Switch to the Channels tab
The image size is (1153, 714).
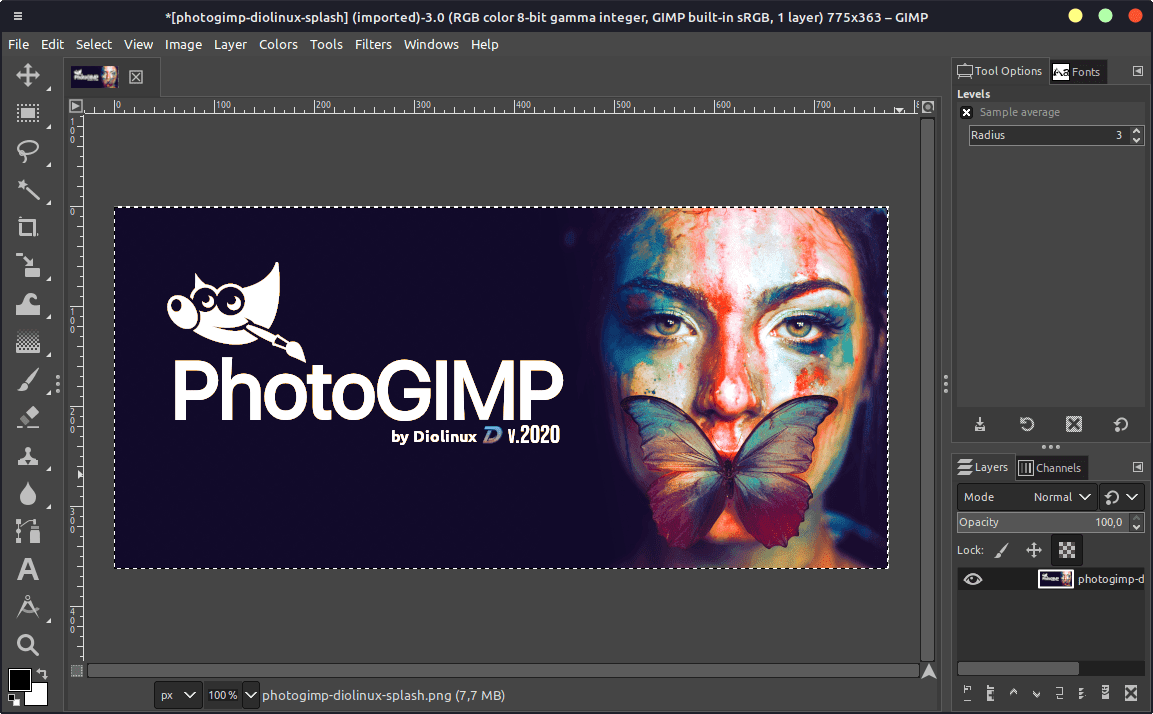pos(1051,468)
